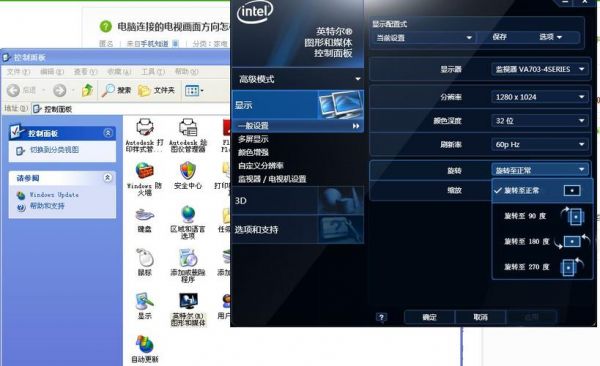Image resolution: width=600 pixels, height=366 pixels.
Task: Open the Autodesk plot style manager icon
Action: point(145,135)
